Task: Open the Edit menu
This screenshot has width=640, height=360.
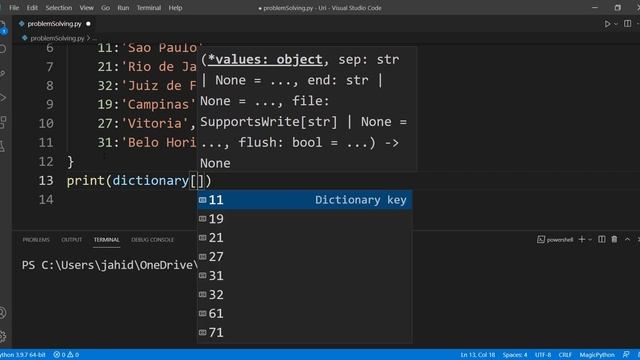Action: (32, 8)
